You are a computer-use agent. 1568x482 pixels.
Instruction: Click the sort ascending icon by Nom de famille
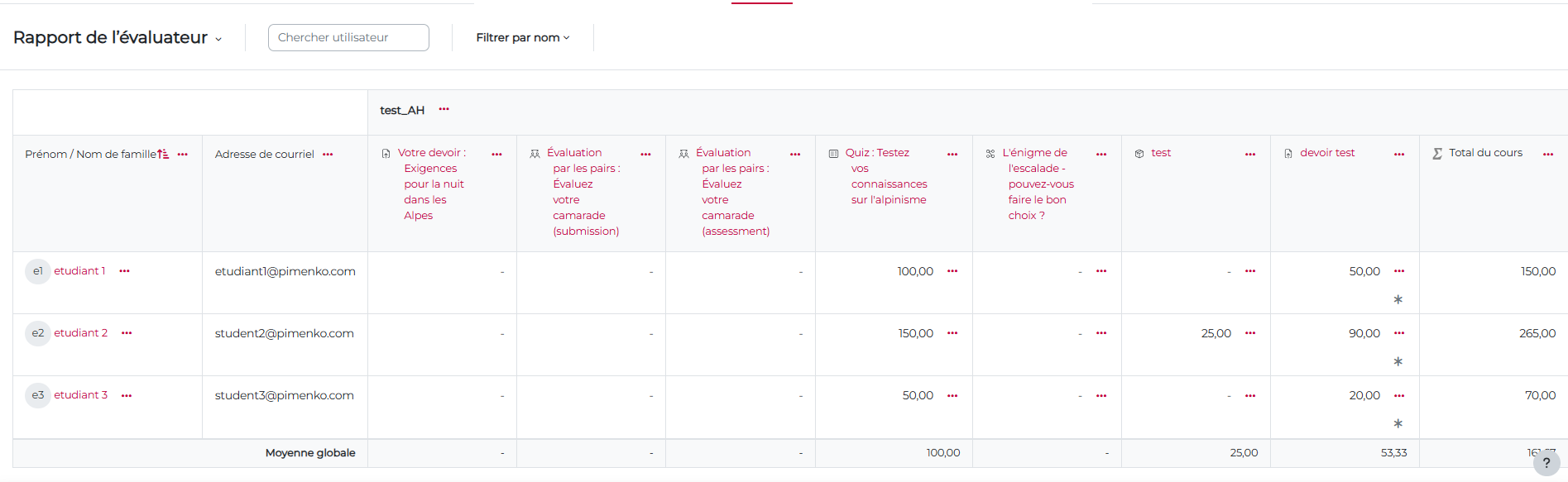163,154
